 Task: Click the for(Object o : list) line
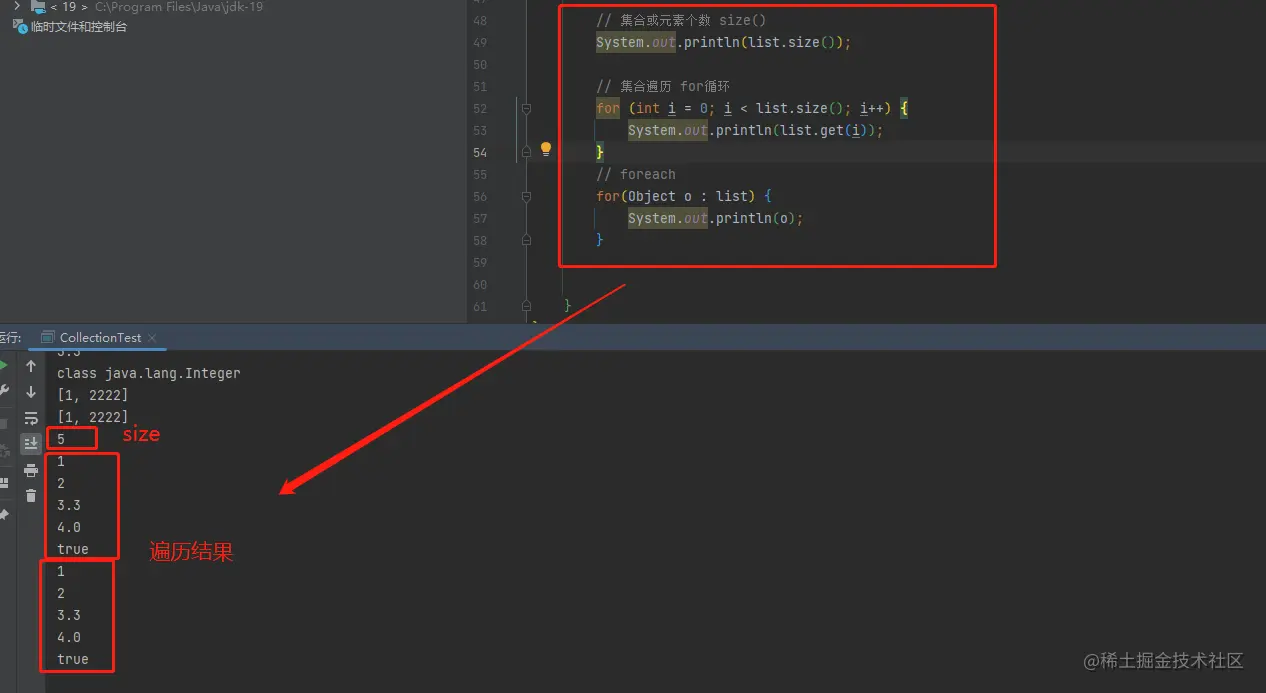tap(684, 196)
